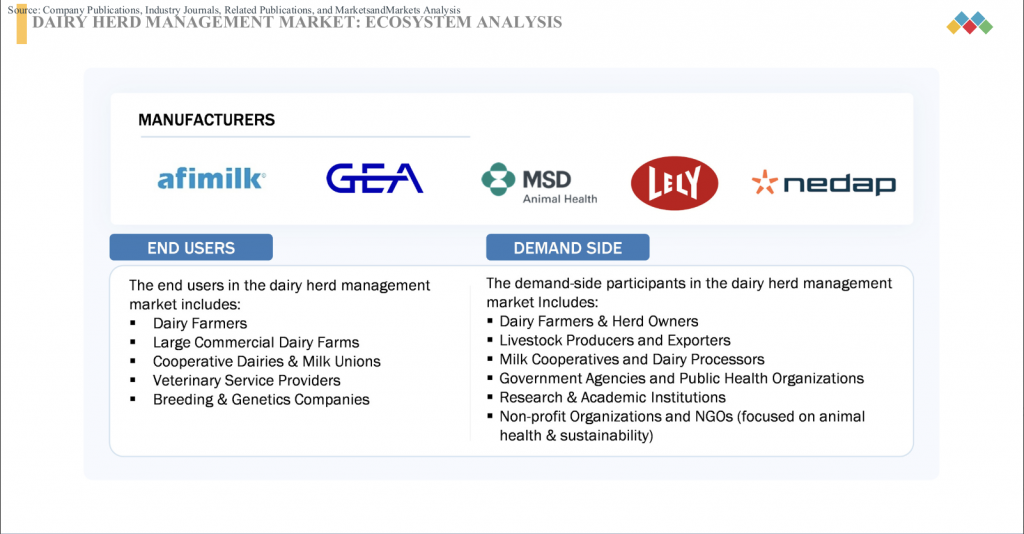Click the DEMAND SIDE header button
This screenshot has height=534, width=1024.
pyautogui.click(x=567, y=248)
